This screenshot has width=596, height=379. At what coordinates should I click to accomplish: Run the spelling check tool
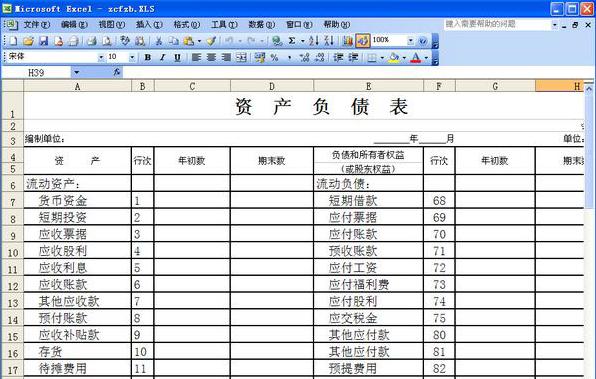pyautogui.click(x=125, y=40)
